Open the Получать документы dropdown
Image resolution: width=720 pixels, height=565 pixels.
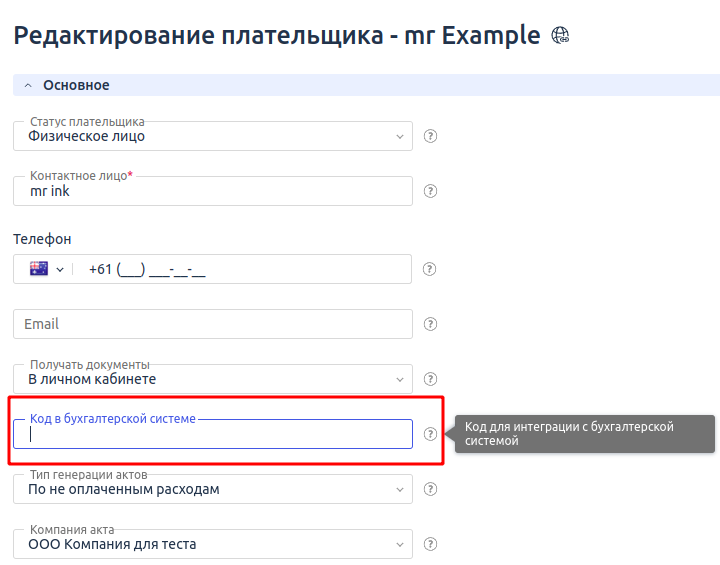(x=212, y=379)
